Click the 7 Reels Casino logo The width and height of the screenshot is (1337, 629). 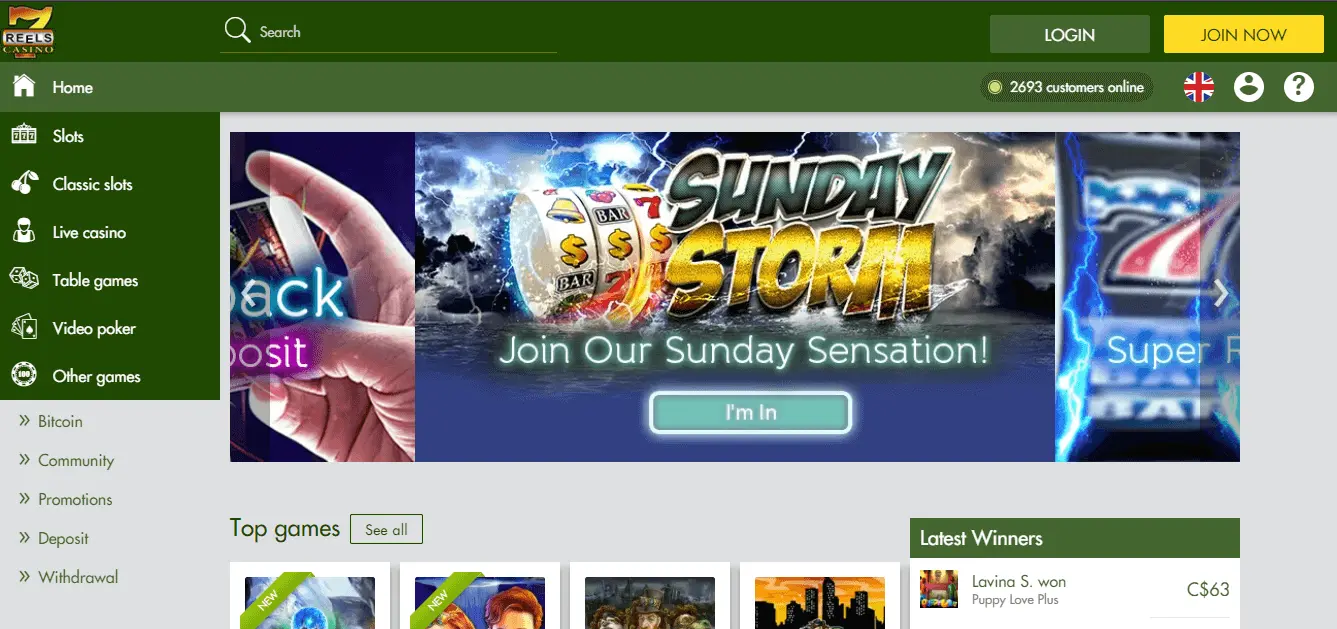point(28,31)
